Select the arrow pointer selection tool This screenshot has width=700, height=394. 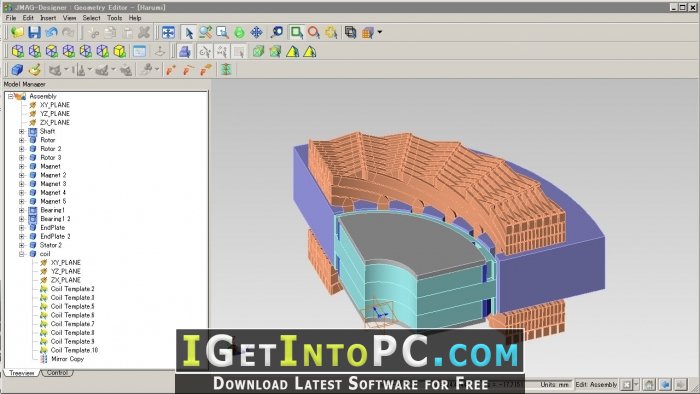coord(189,33)
